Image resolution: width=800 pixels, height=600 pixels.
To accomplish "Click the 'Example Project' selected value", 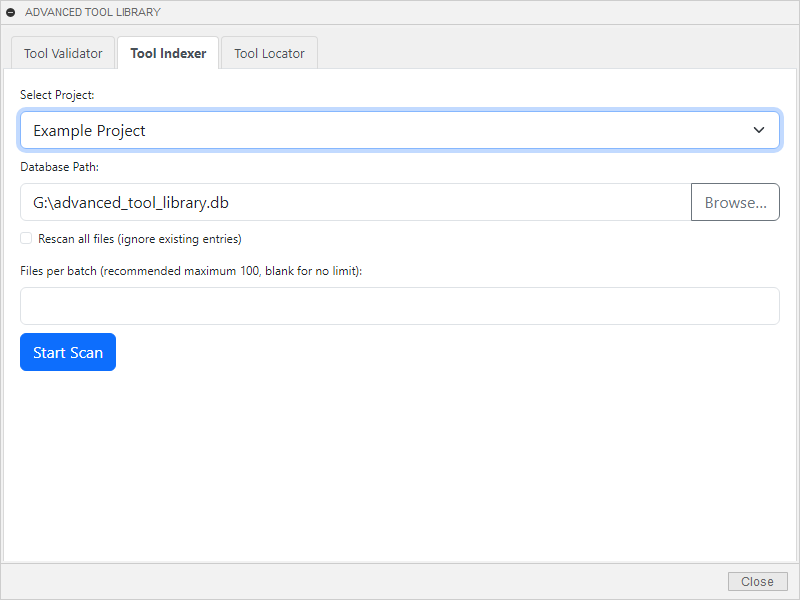I will pyautogui.click(x=90, y=130).
